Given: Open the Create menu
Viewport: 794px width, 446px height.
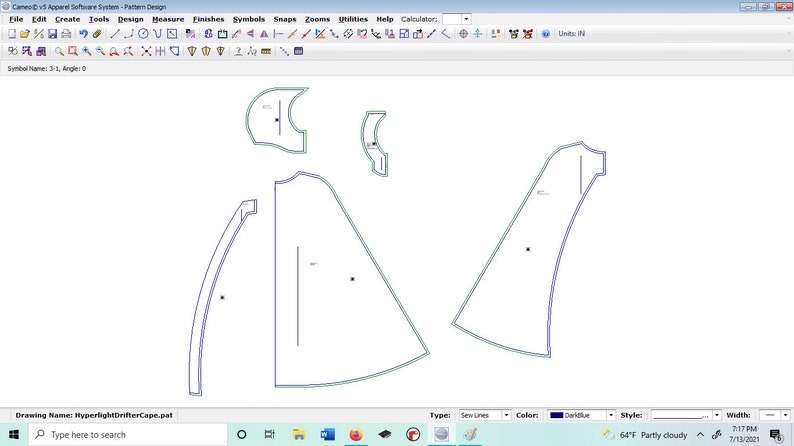Looking at the screenshot, I should pyautogui.click(x=67, y=19).
